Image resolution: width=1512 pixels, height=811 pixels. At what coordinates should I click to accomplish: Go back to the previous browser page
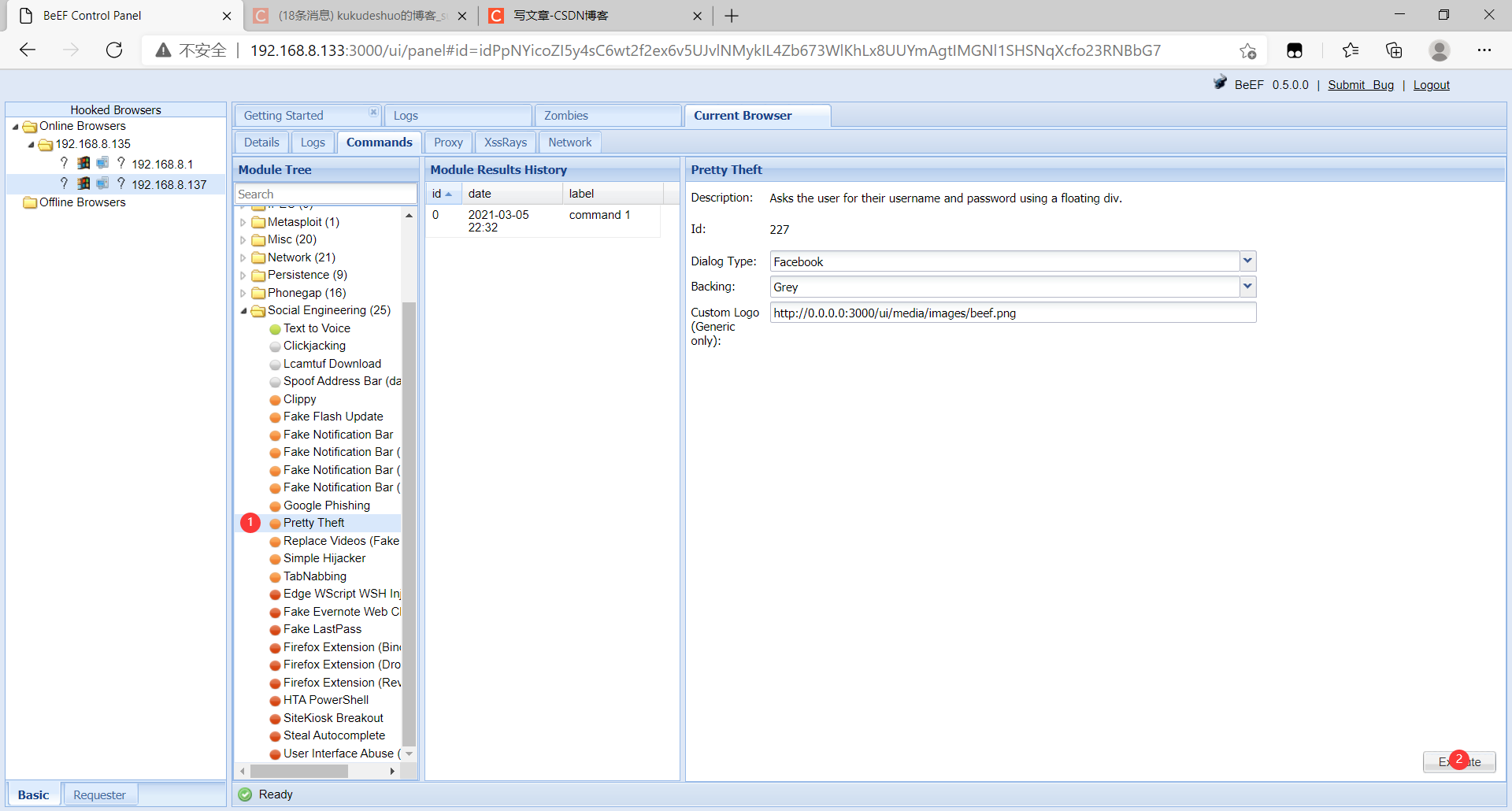(x=28, y=50)
